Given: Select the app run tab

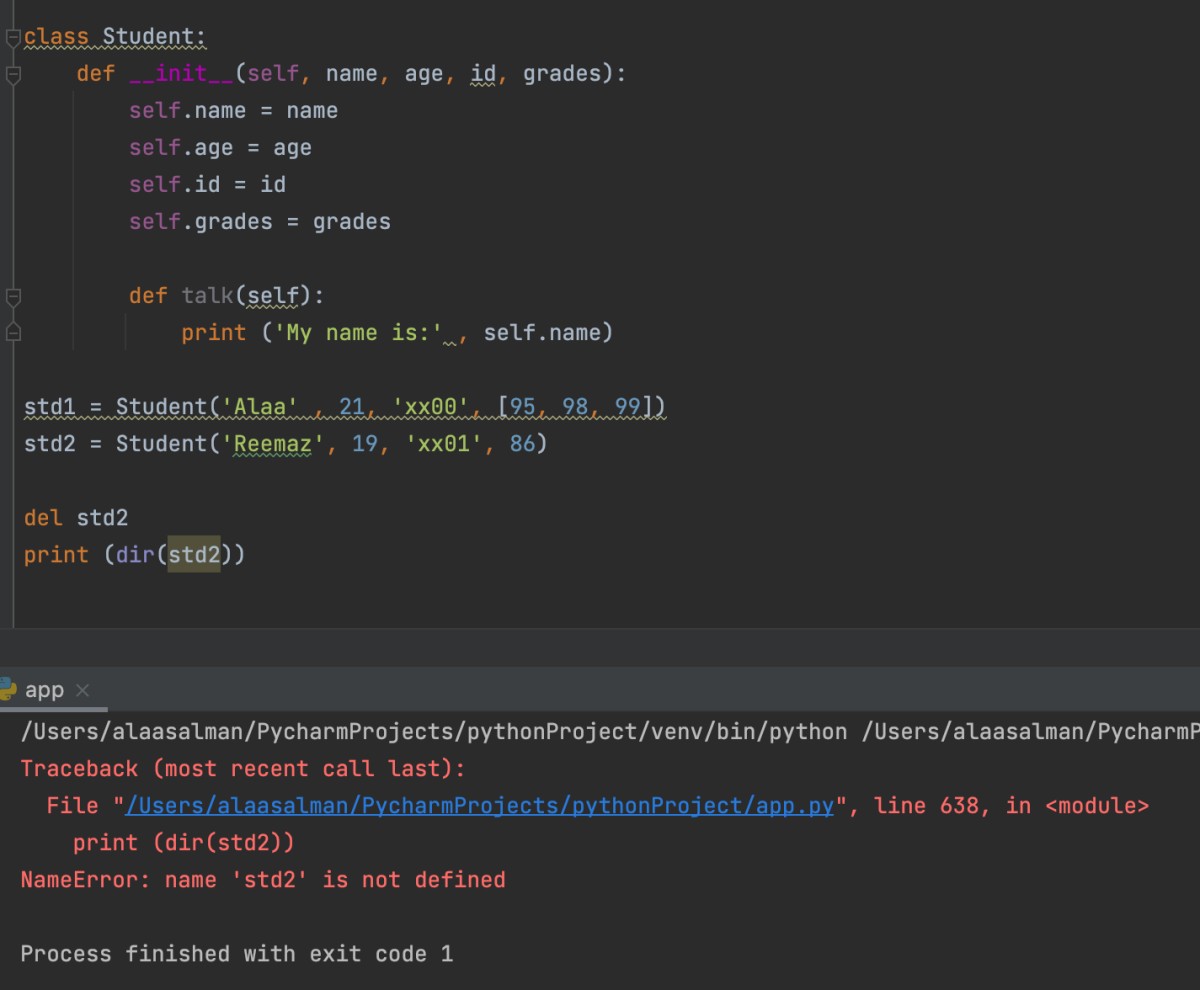Looking at the screenshot, I should click(44, 690).
